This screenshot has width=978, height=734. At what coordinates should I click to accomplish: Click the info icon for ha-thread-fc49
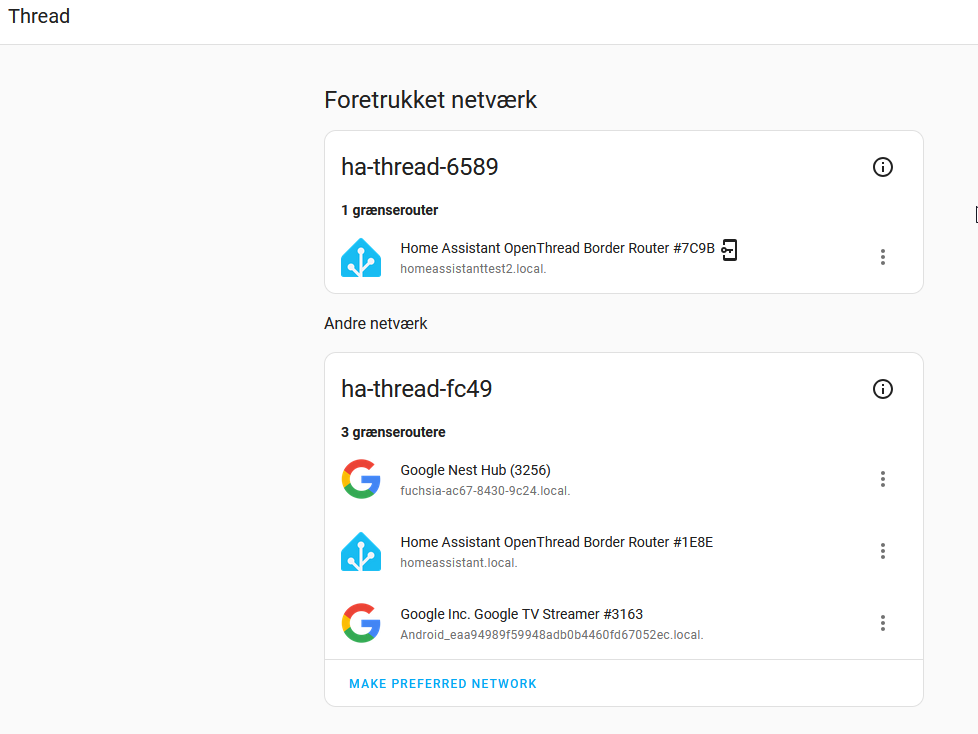coord(883,389)
